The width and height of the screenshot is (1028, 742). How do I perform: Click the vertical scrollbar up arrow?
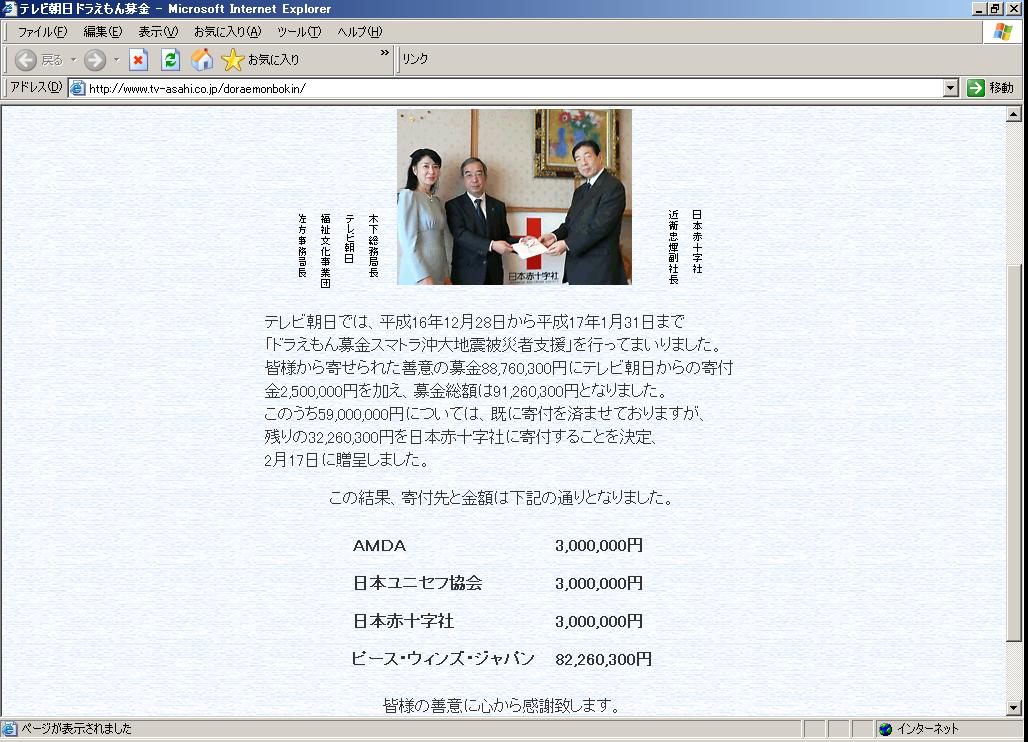tap(1014, 114)
